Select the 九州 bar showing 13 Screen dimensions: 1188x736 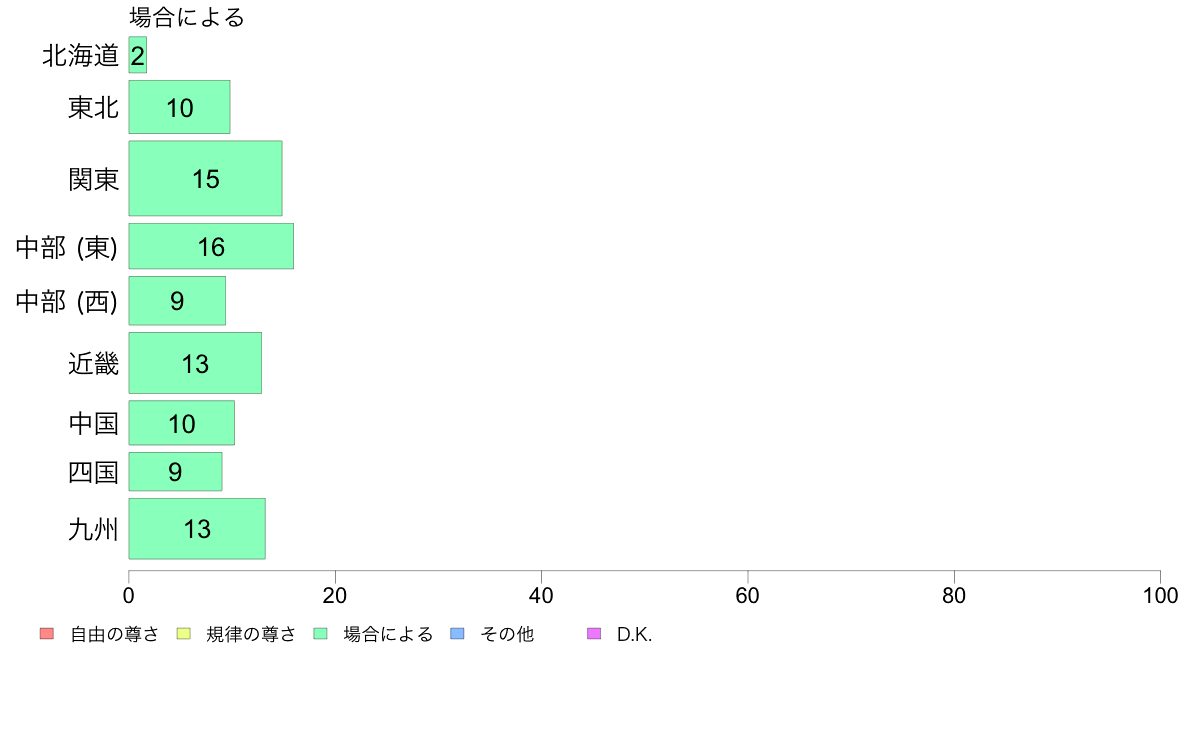197,529
